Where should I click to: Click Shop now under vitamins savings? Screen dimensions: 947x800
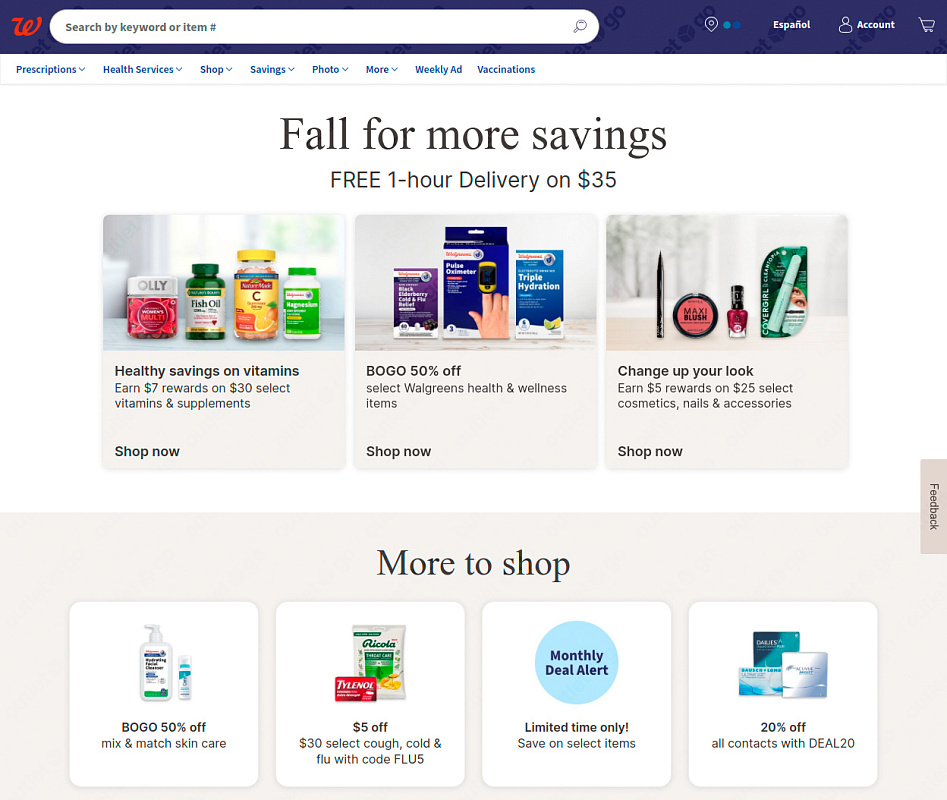[x=147, y=451]
